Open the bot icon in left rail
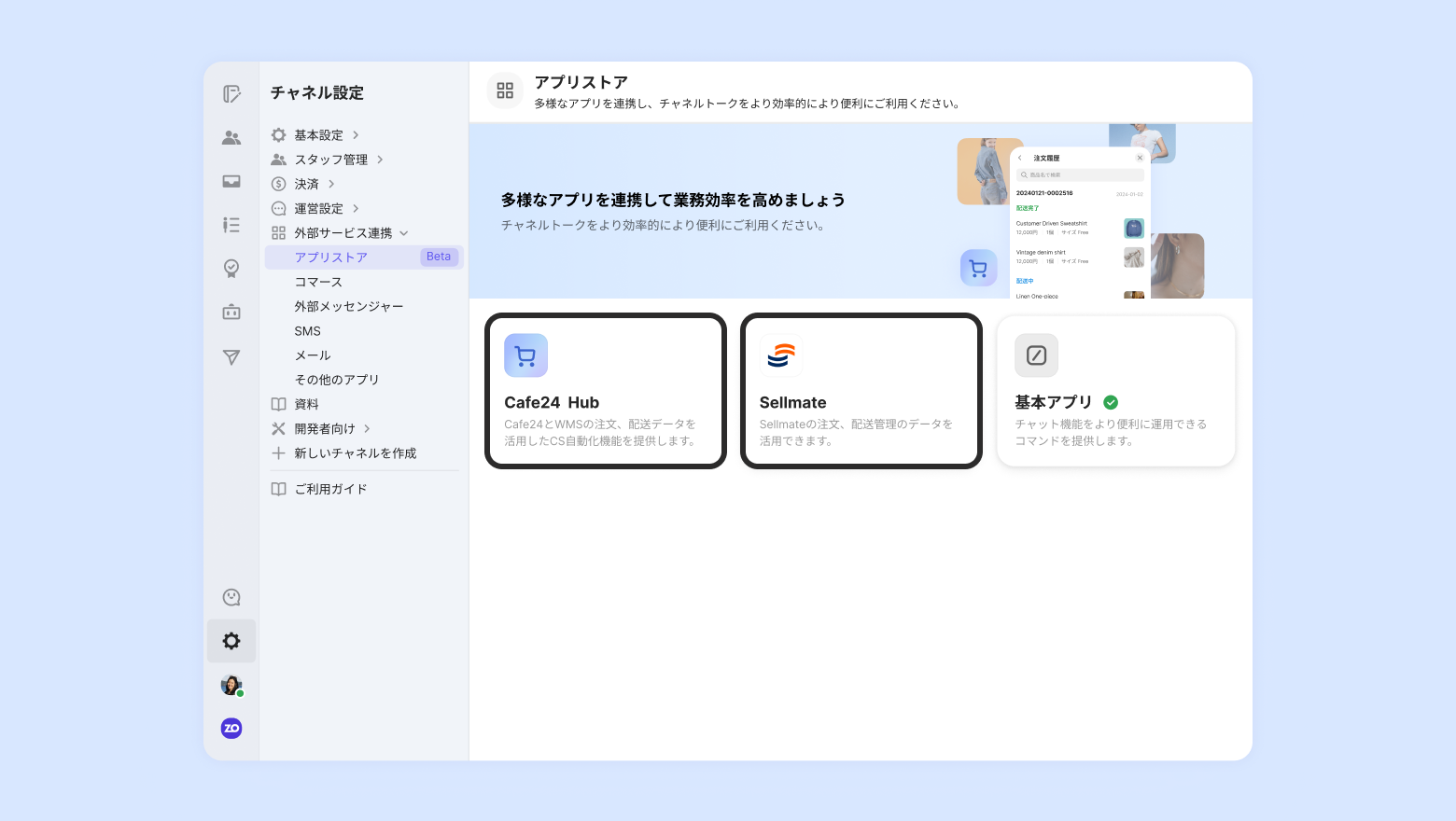Viewport: 1456px width, 821px height. 231,312
